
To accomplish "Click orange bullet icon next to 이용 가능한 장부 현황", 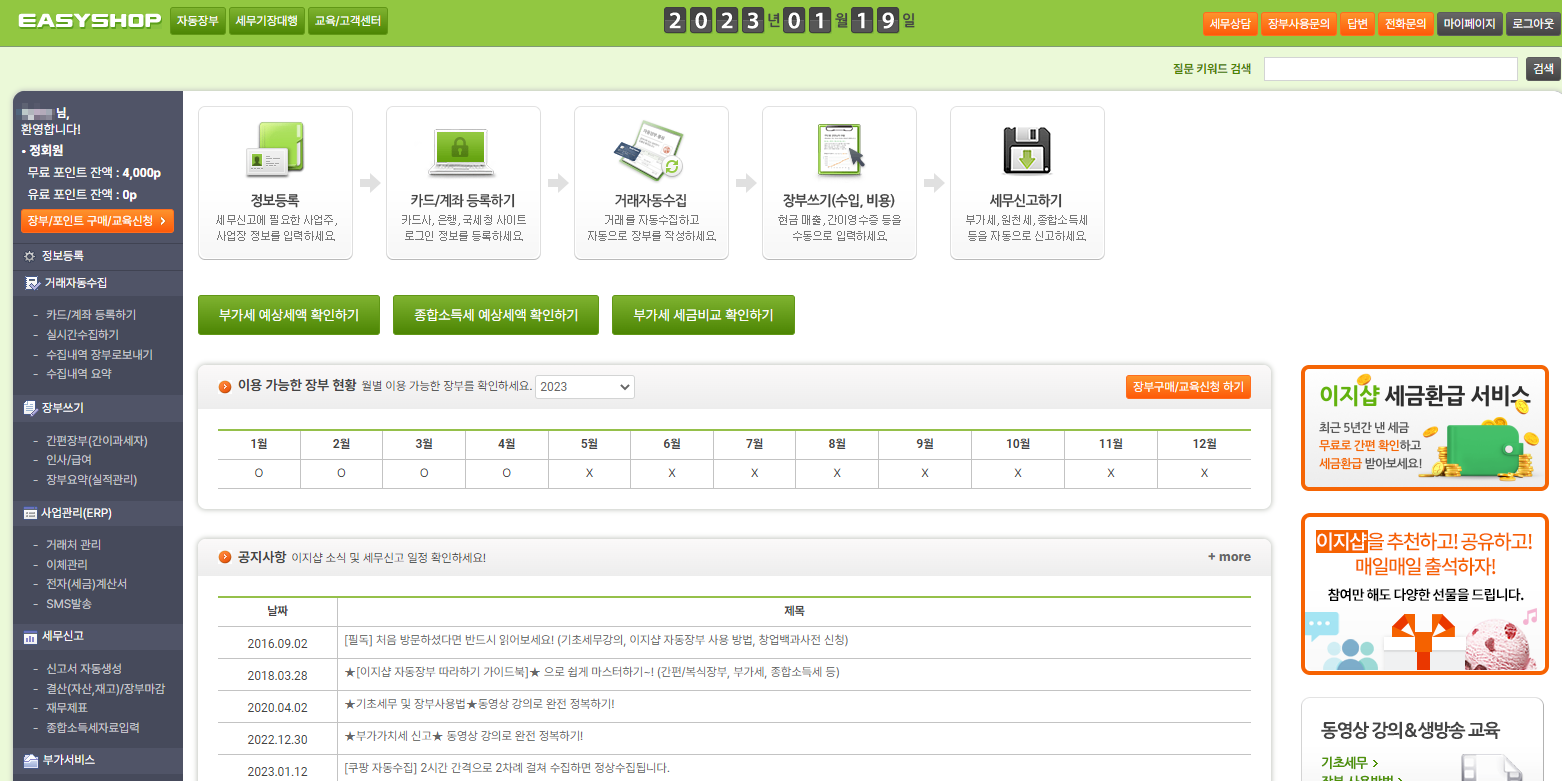I will pos(225,386).
